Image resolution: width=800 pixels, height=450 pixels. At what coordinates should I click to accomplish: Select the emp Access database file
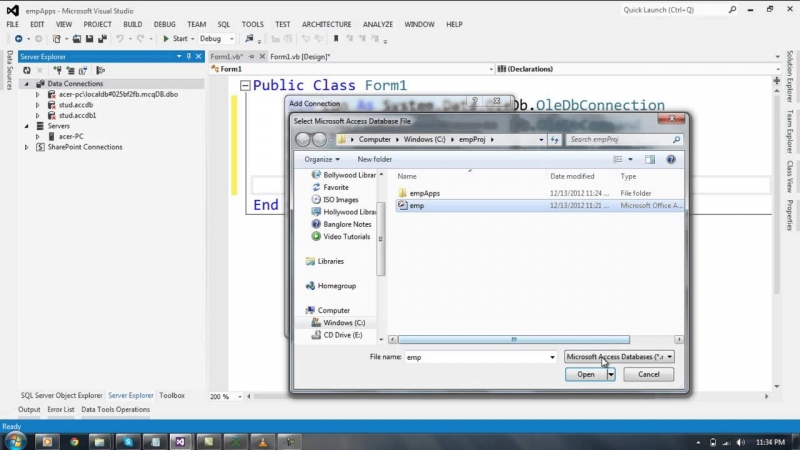point(416,205)
